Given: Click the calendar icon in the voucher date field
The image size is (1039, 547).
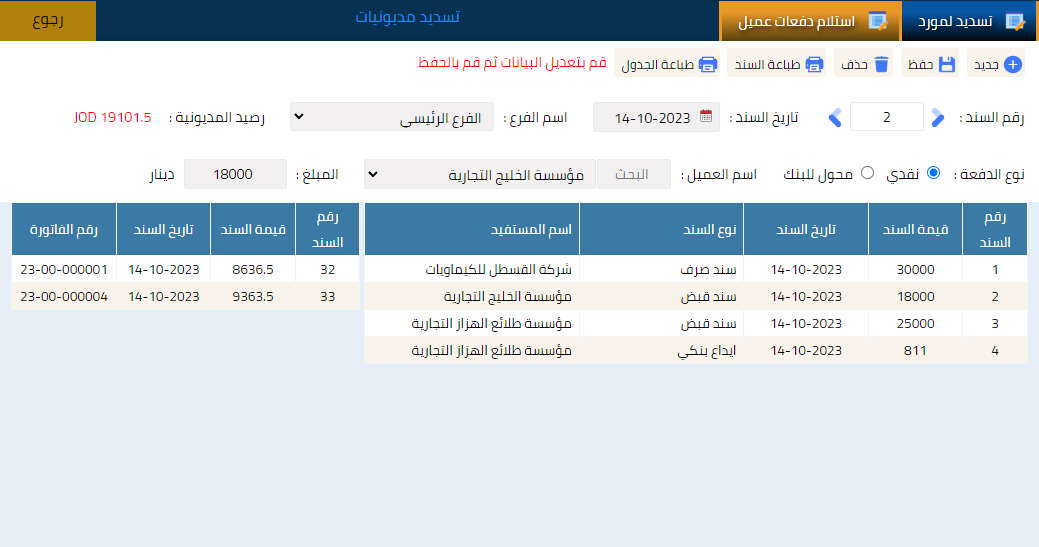Looking at the screenshot, I should coord(706,117).
